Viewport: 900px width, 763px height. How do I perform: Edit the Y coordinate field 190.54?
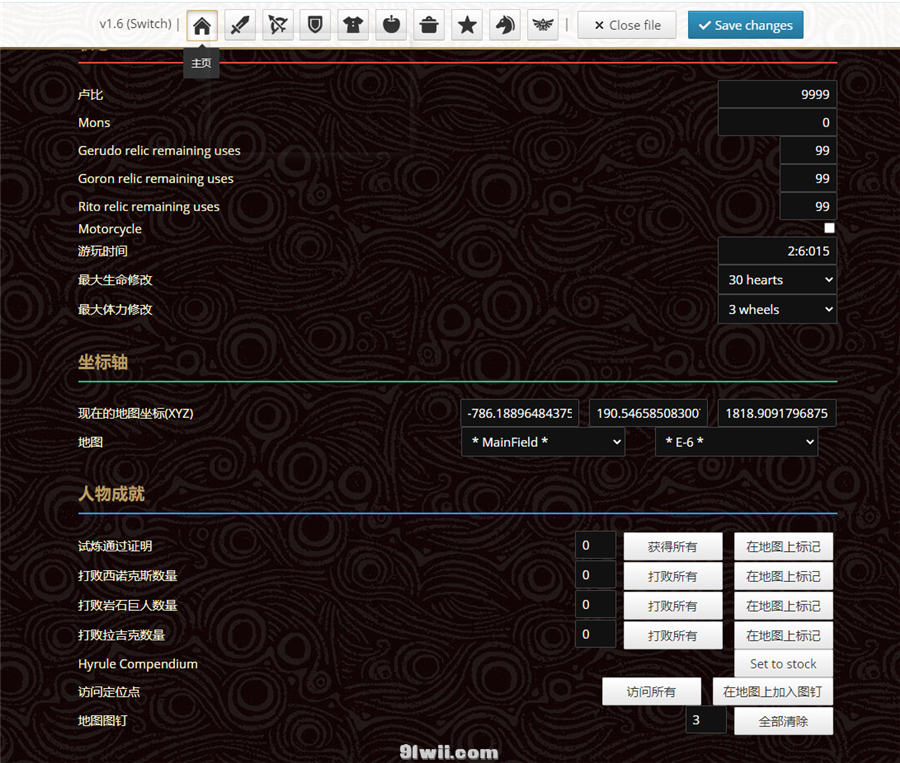pyautogui.click(x=649, y=413)
